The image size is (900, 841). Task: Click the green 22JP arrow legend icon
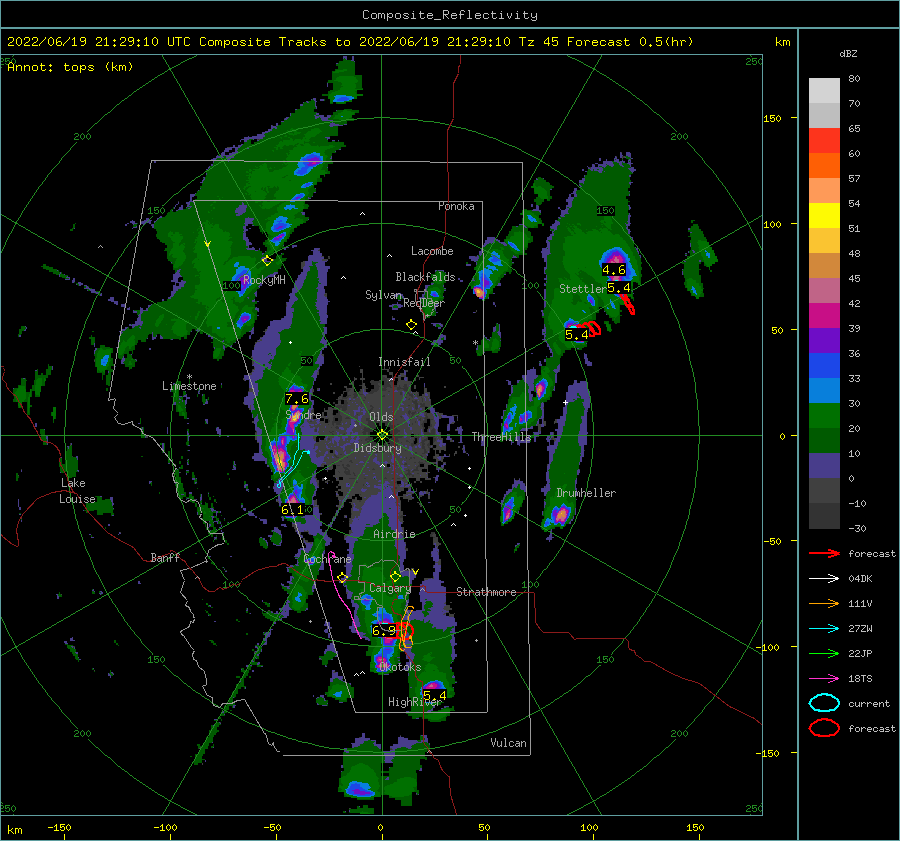click(824, 653)
